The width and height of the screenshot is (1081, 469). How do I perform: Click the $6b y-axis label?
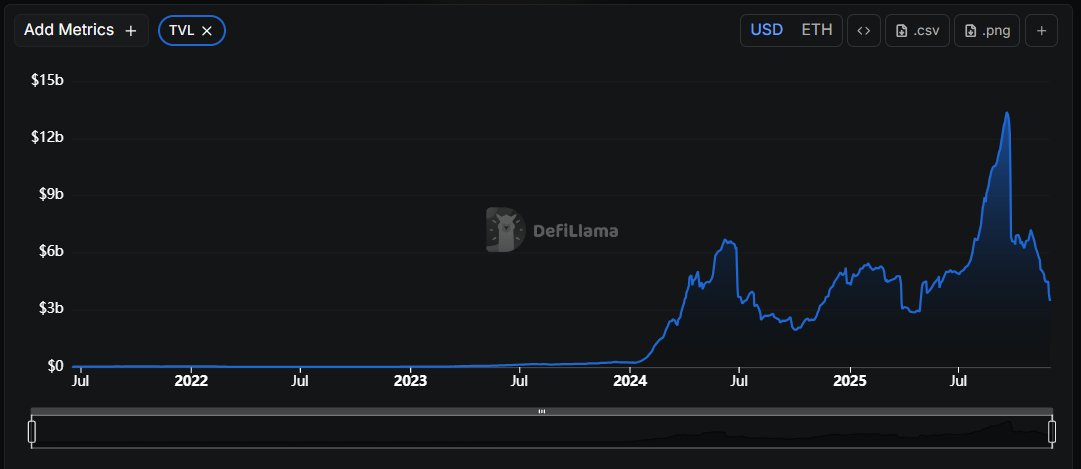(x=51, y=251)
